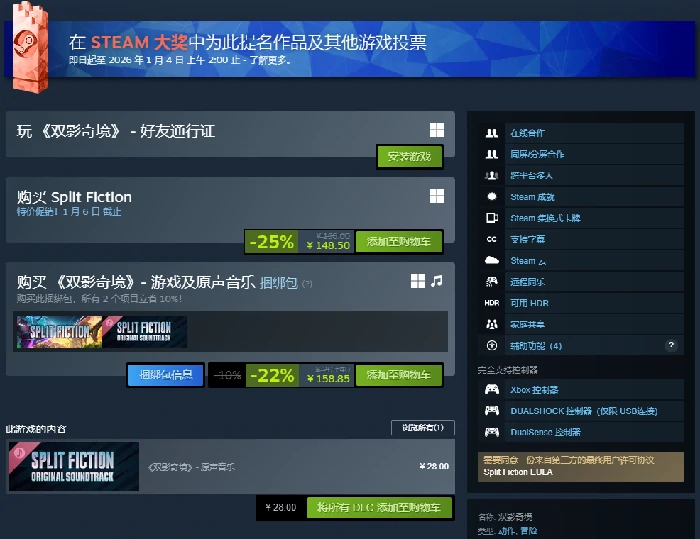Image resolution: width=700 pixels, height=539 pixels.
Task: Click the 捆绑包信息 button
Action: 166,374
